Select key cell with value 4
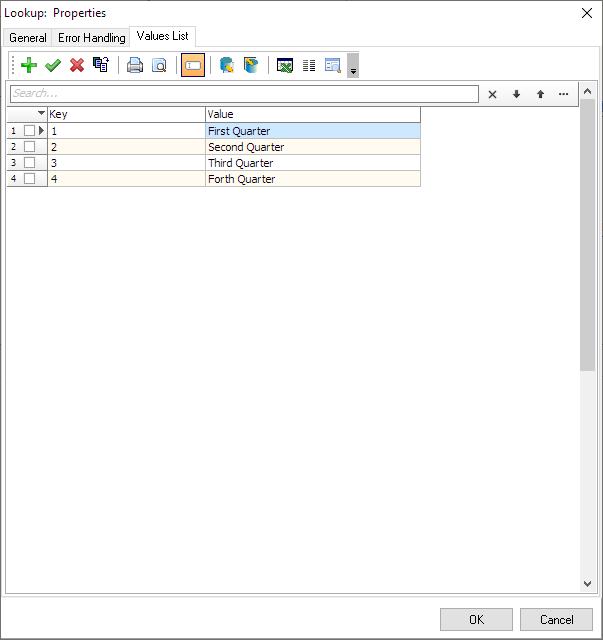603x640 pixels. pos(126,179)
